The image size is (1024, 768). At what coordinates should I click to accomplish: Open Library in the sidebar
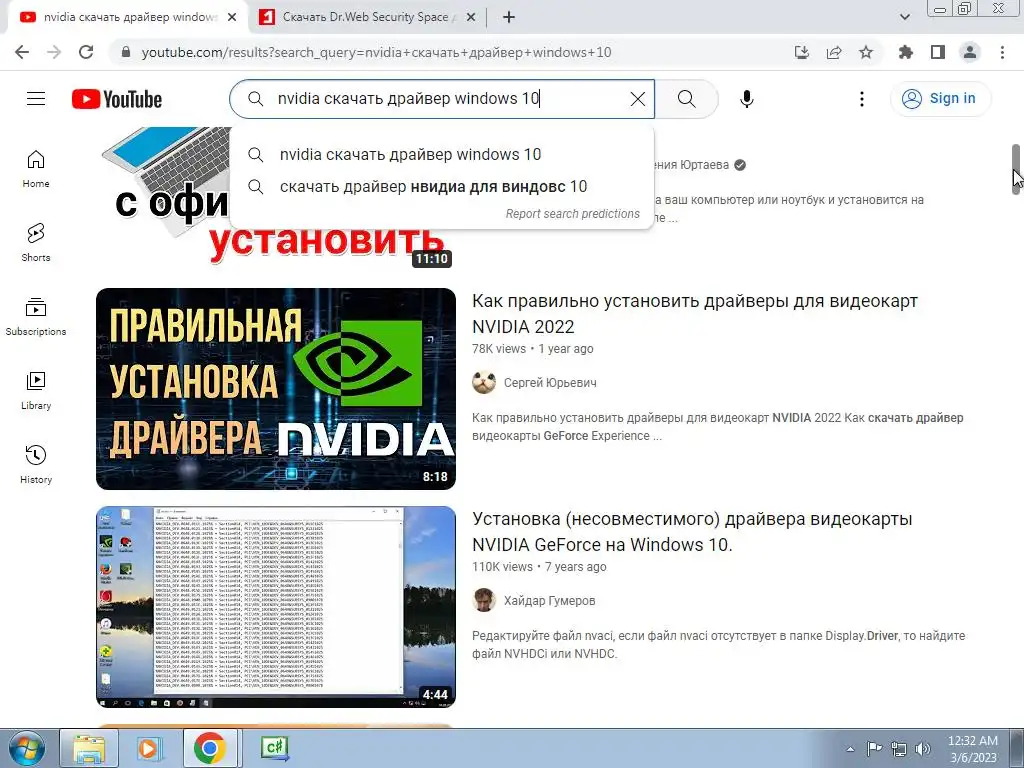click(x=36, y=391)
